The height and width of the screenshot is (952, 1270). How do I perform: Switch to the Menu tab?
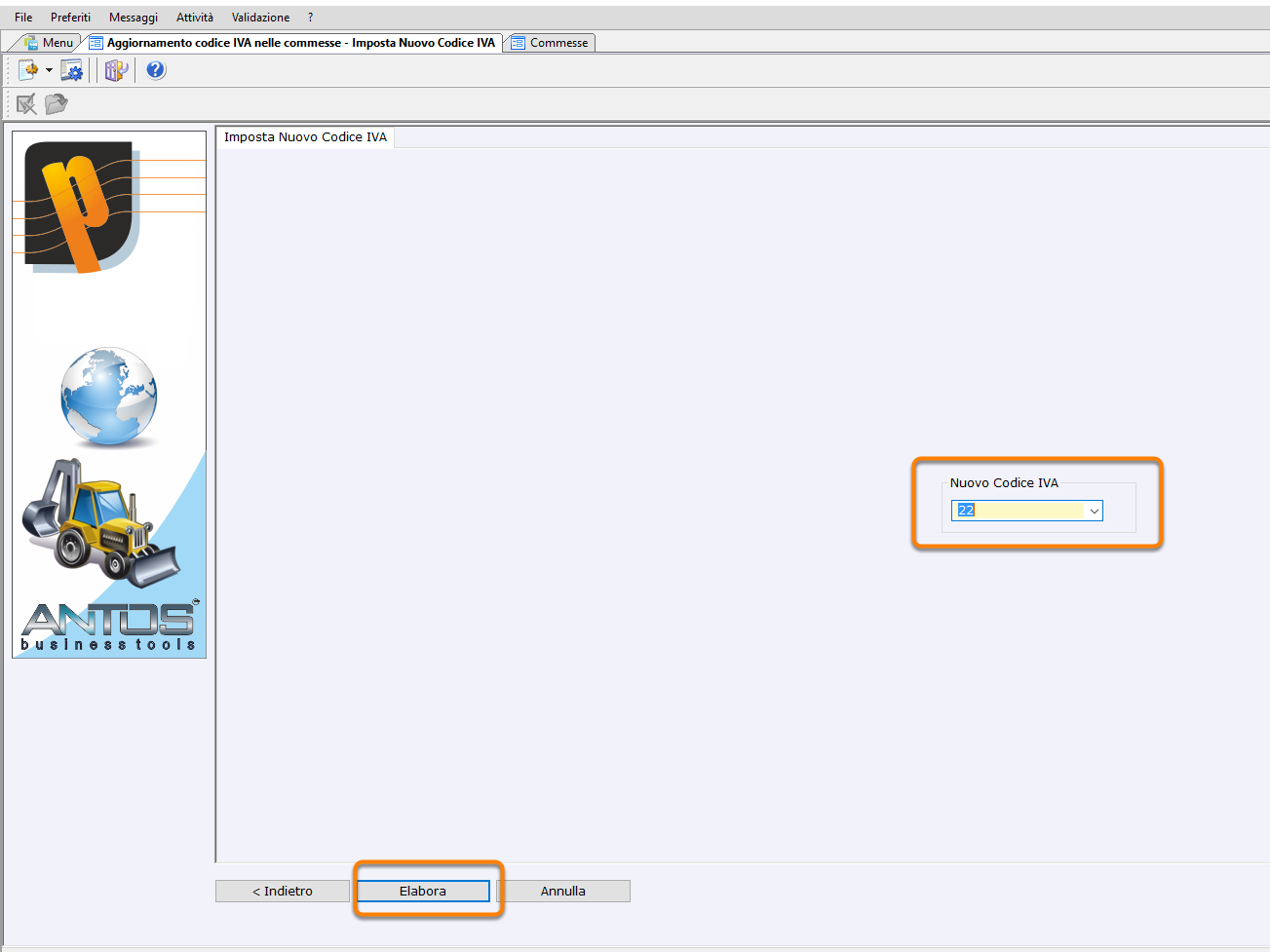(49, 43)
